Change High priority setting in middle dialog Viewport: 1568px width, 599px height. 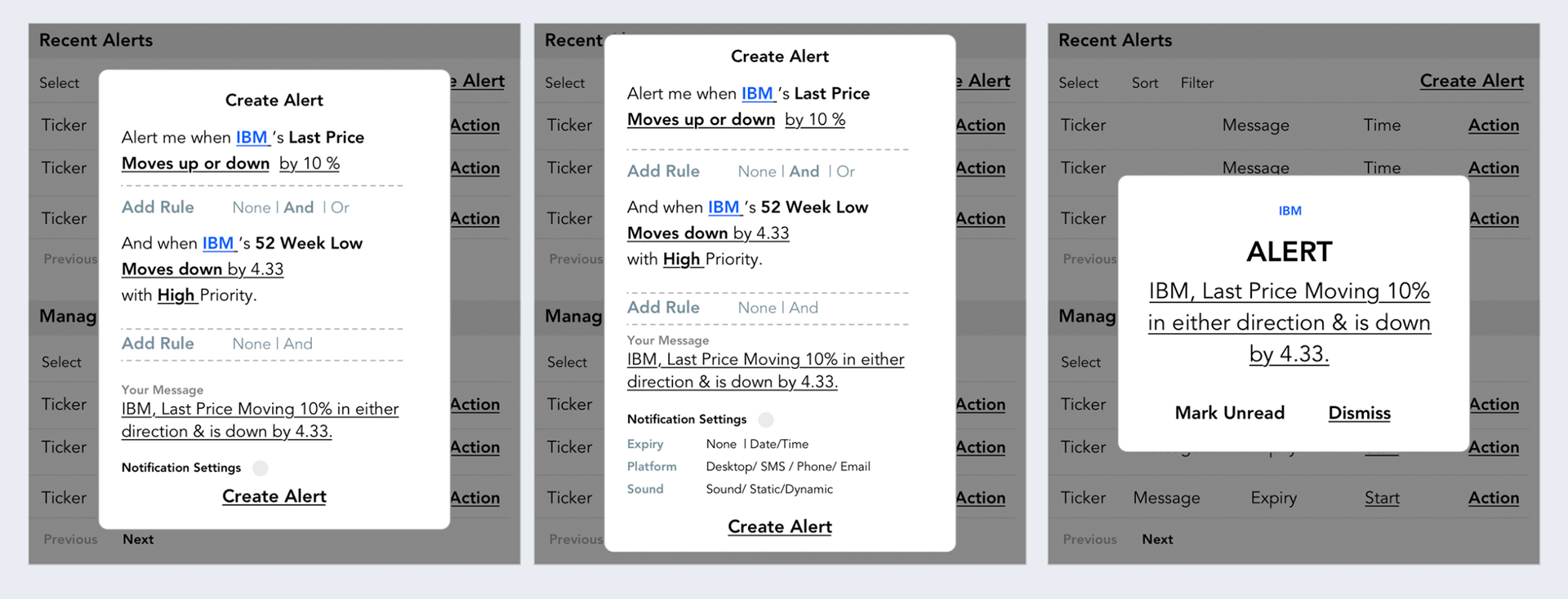click(683, 260)
